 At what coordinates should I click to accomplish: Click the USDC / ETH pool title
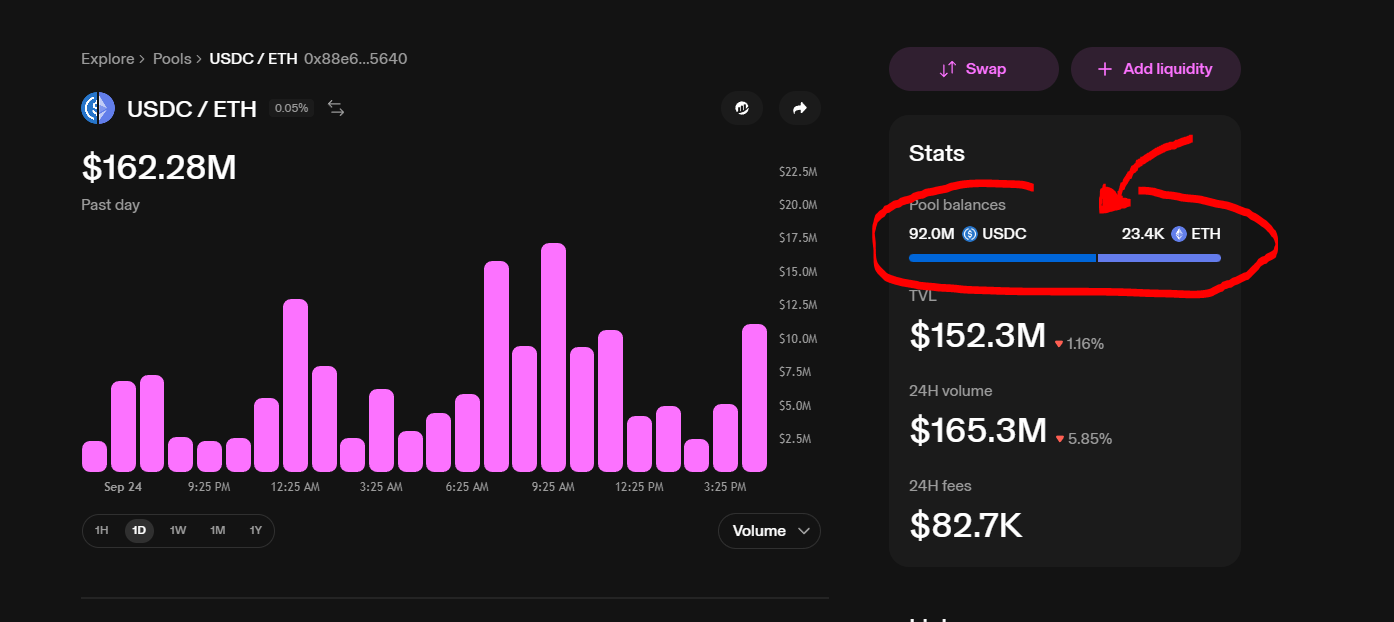point(192,108)
